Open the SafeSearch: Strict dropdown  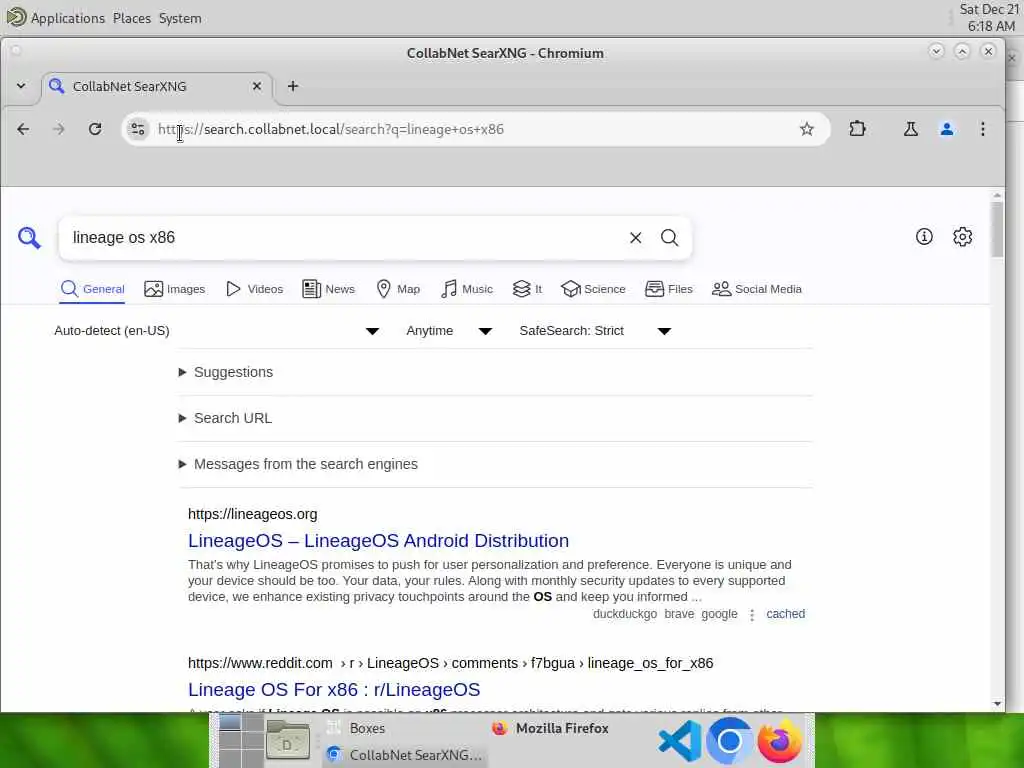(595, 331)
